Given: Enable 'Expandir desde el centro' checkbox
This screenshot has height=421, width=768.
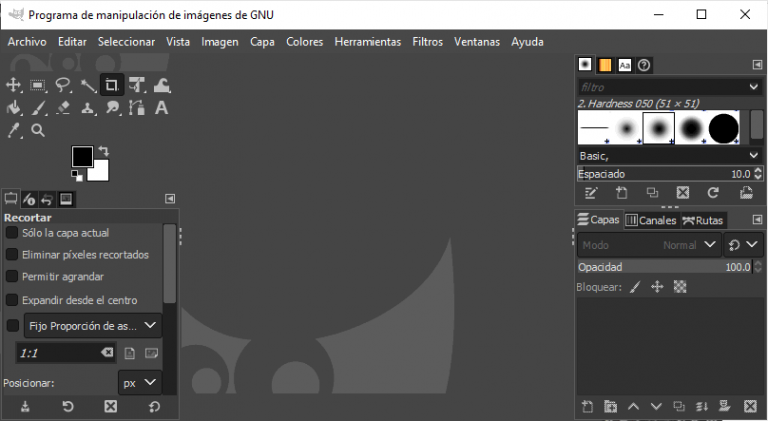Looking at the screenshot, I should coord(12,300).
